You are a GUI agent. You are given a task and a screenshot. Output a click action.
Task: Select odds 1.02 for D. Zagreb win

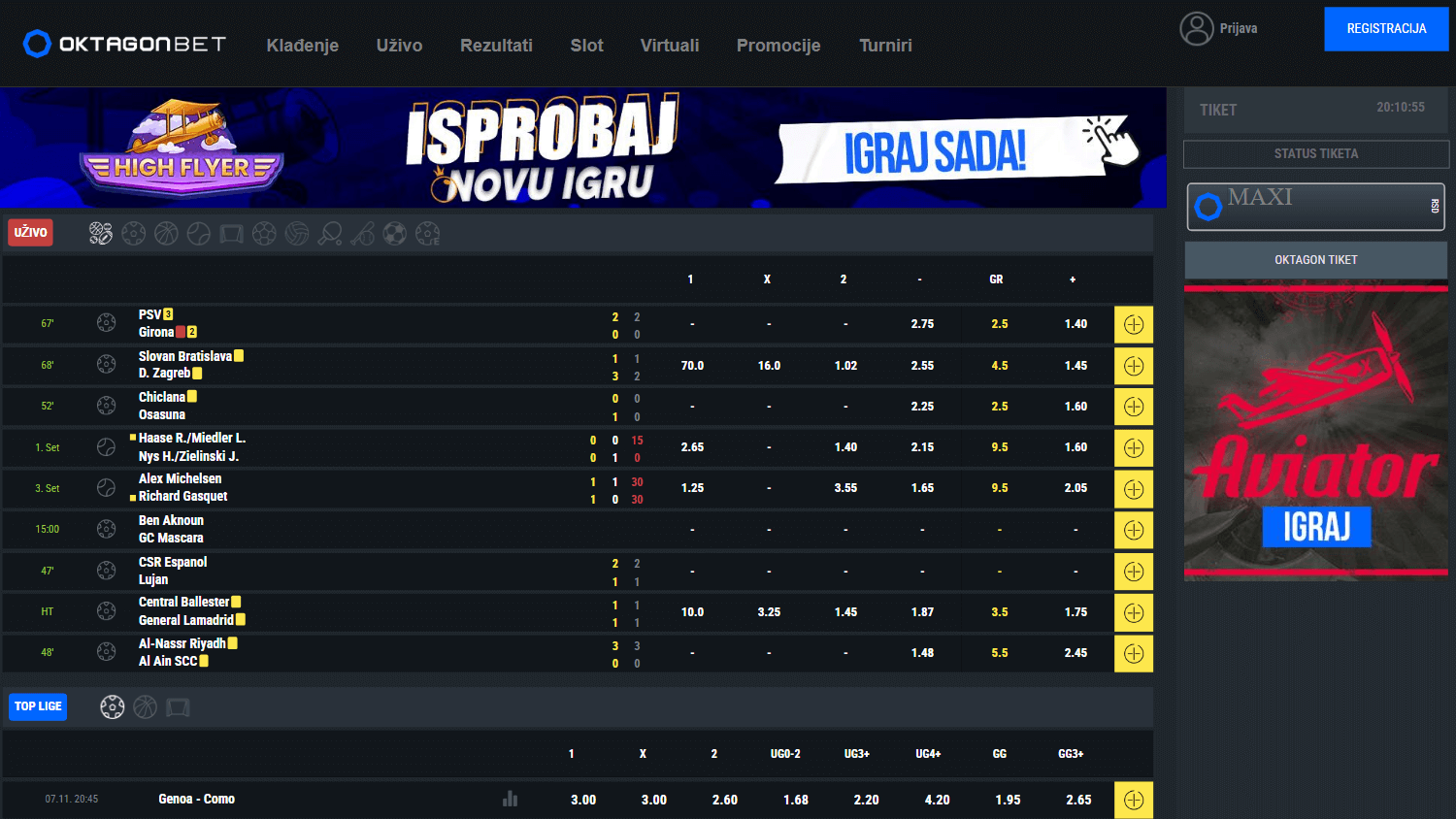[x=845, y=366]
